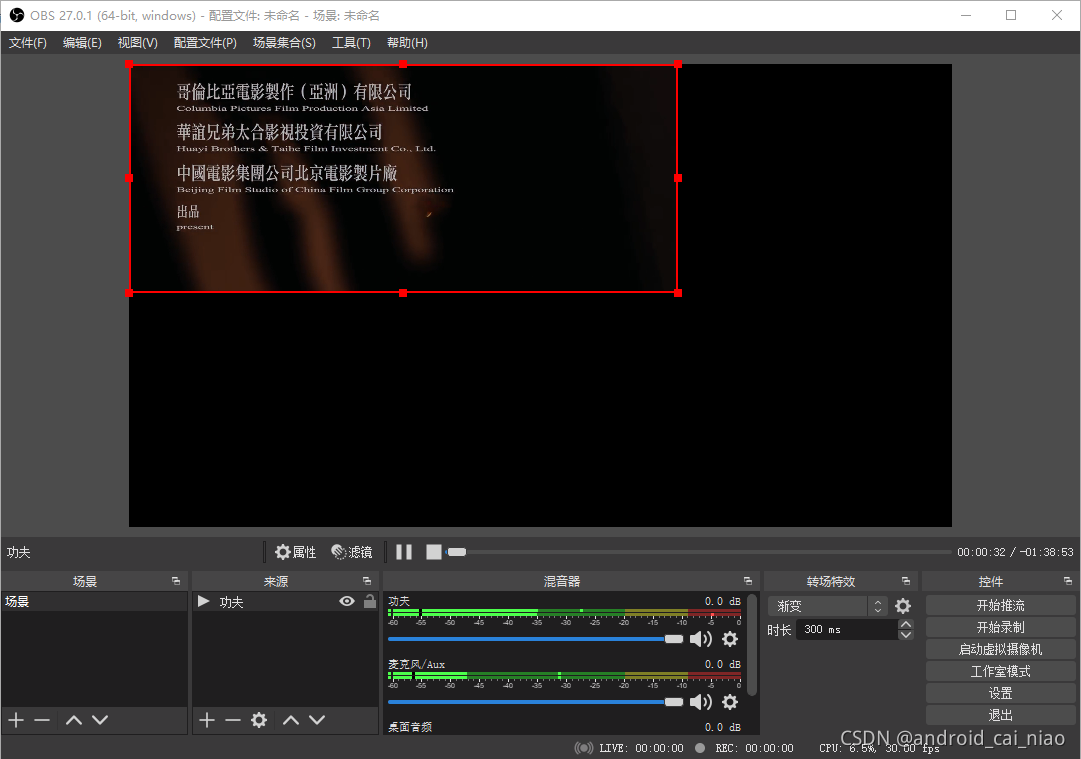This screenshot has height=759, width=1081.
Task: Click play icon of 功夫 source
Action: click(x=203, y=601)
